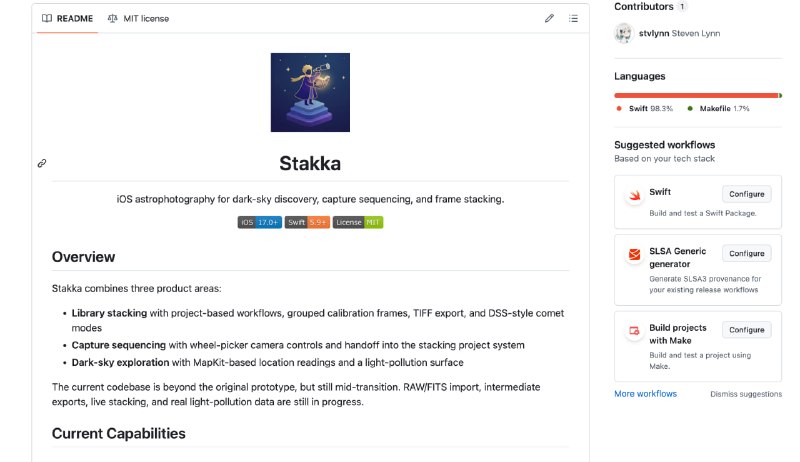Click the SLSA Generic generator icon

click(x=634, y=255)
